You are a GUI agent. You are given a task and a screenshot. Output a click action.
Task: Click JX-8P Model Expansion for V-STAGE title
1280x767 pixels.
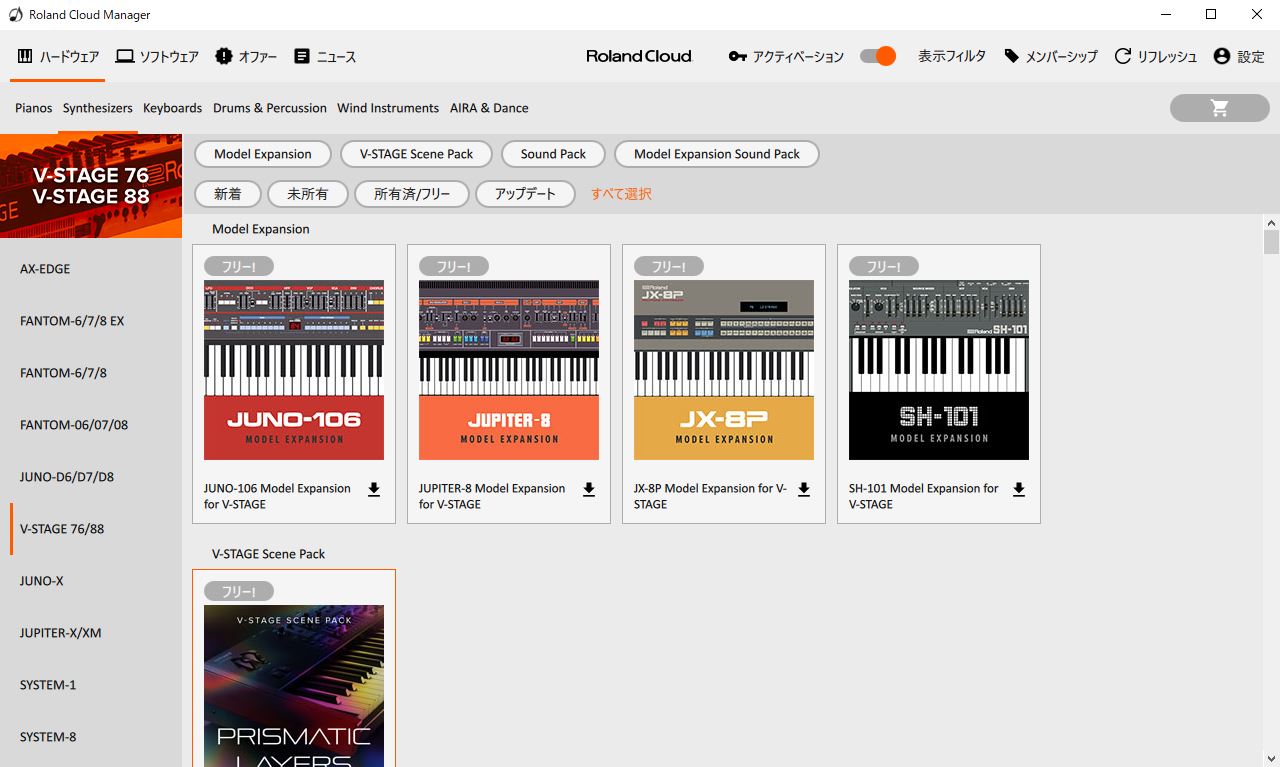pyautogui.click(x=710, y=496)
